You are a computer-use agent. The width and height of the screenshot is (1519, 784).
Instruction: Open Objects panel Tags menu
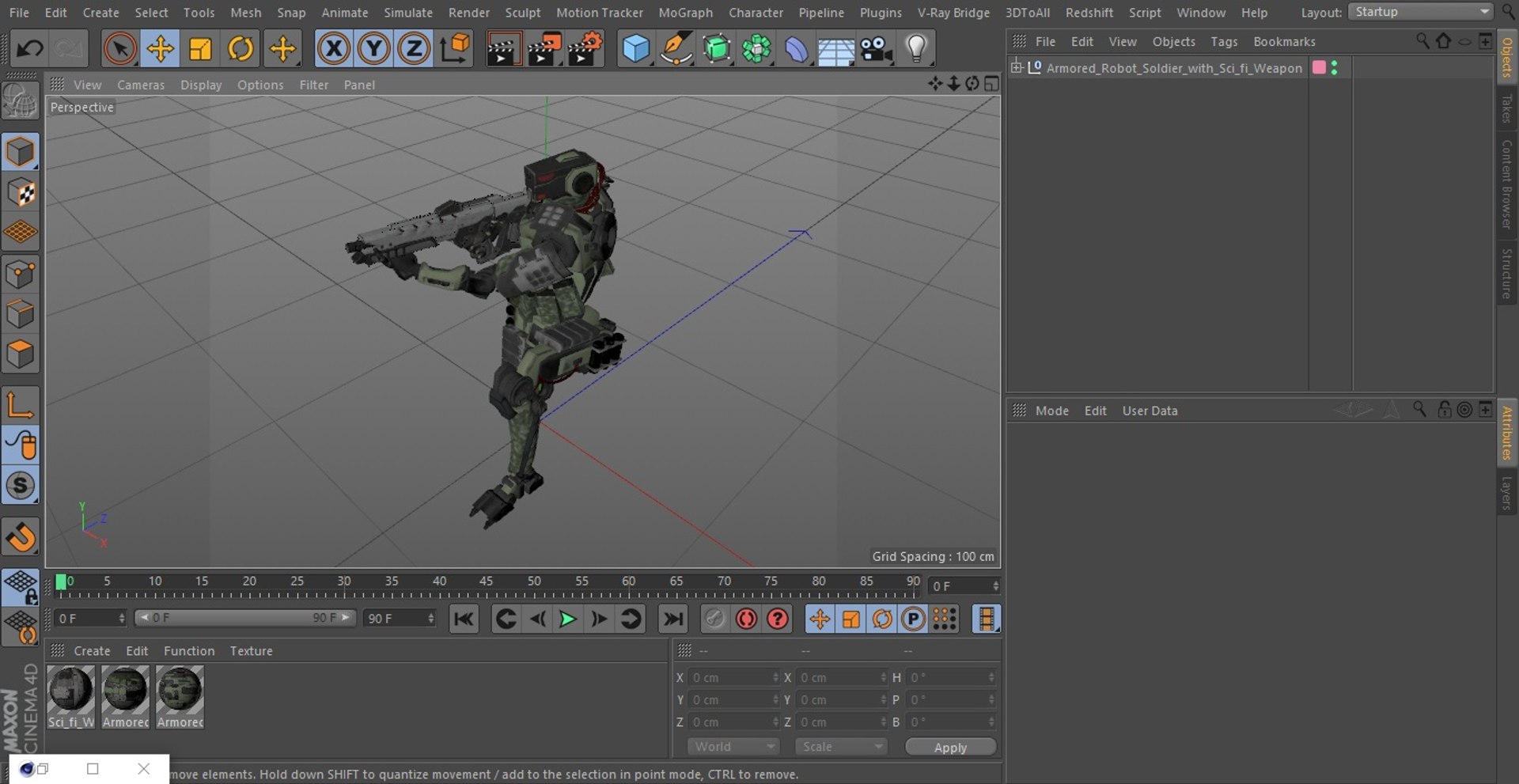pos(1224,41)
